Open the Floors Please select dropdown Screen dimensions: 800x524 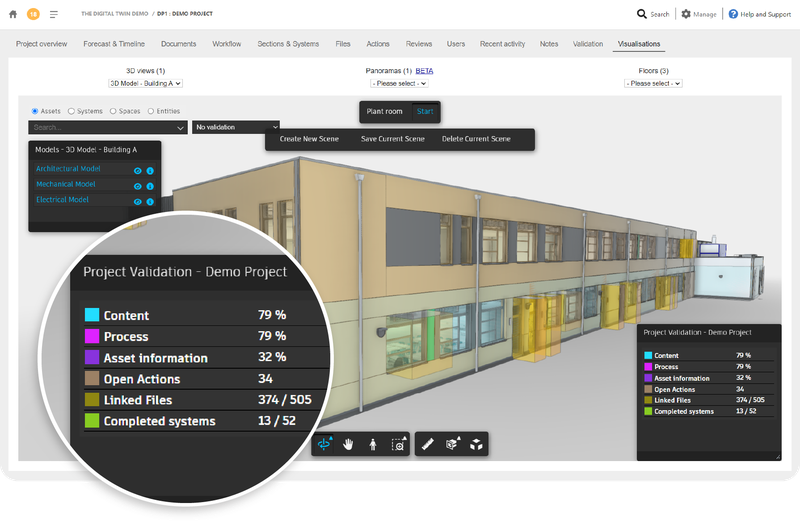pos(653,83)
